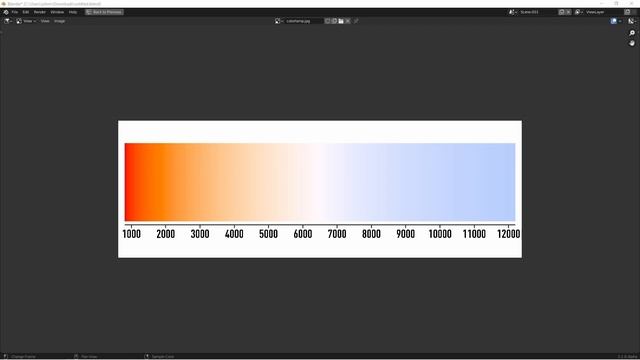This screenshot has height=360, width=640.
Task: Open the view layer browse dropdown
Action: [579, 12]
